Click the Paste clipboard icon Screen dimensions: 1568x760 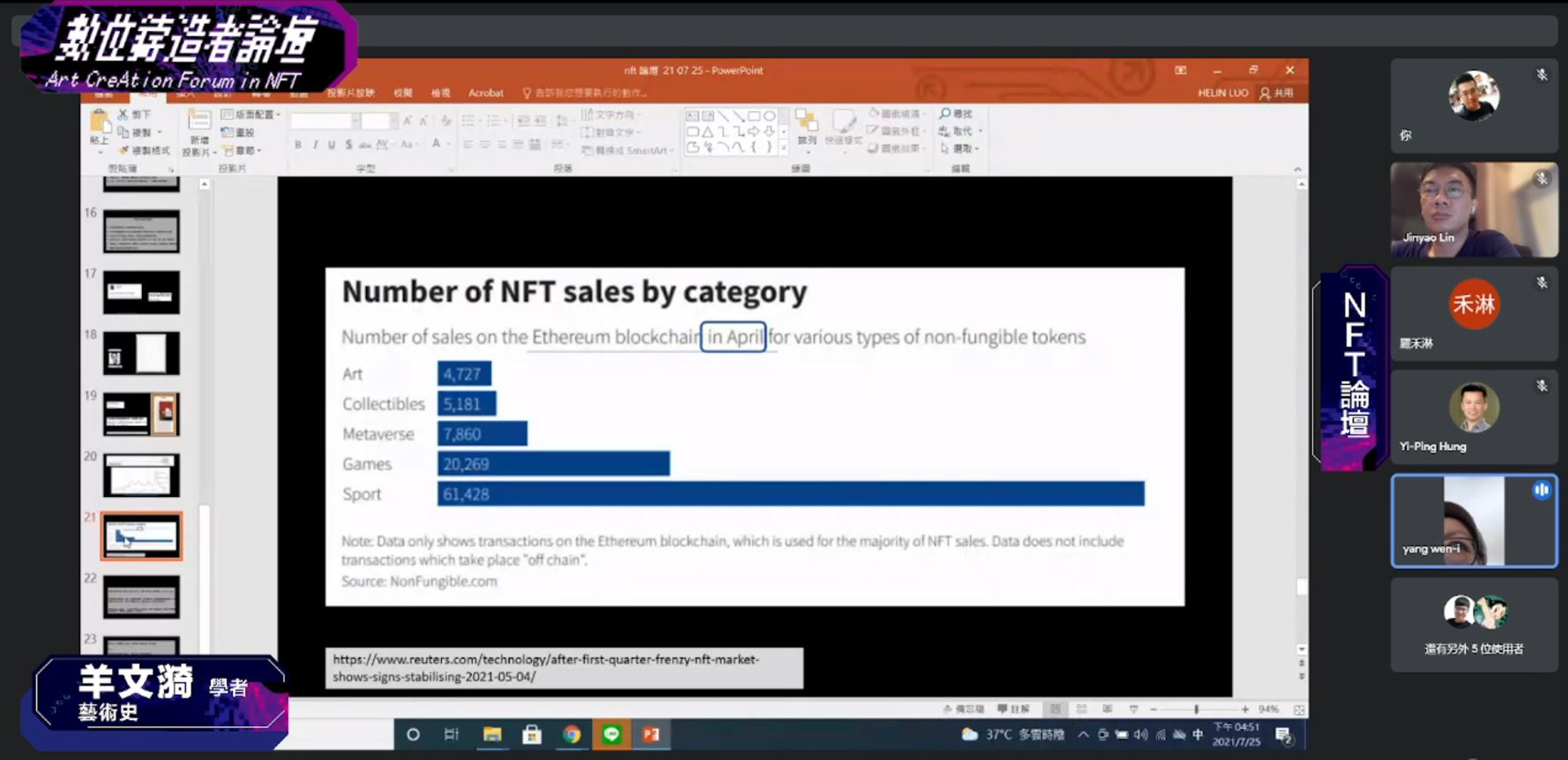coord(100,121)
